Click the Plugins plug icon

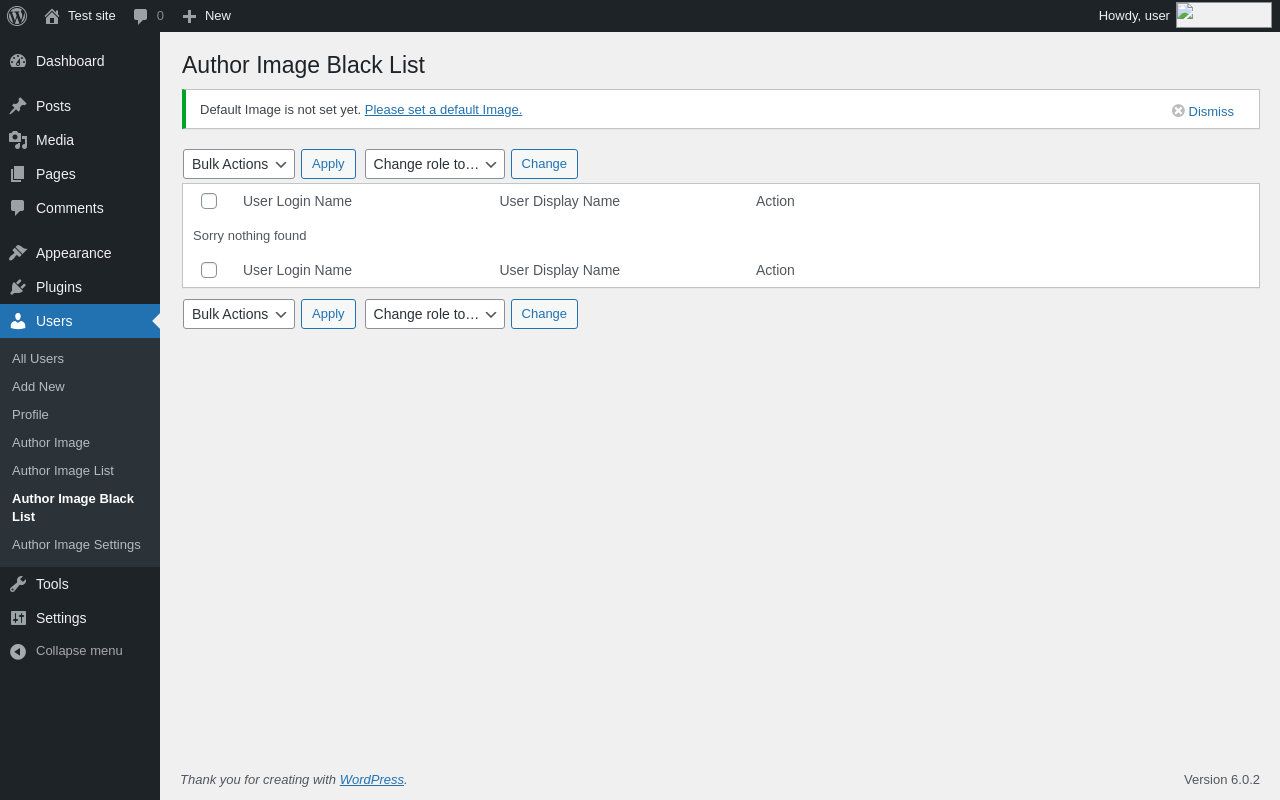point(18,287)
